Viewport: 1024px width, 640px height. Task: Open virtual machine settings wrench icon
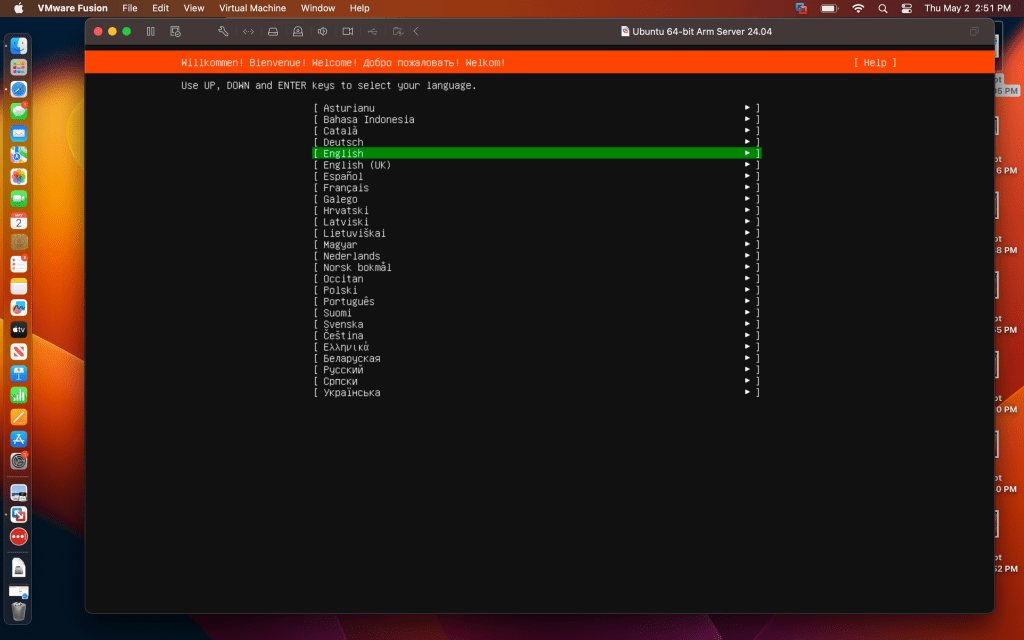click(x=223, y=32)
